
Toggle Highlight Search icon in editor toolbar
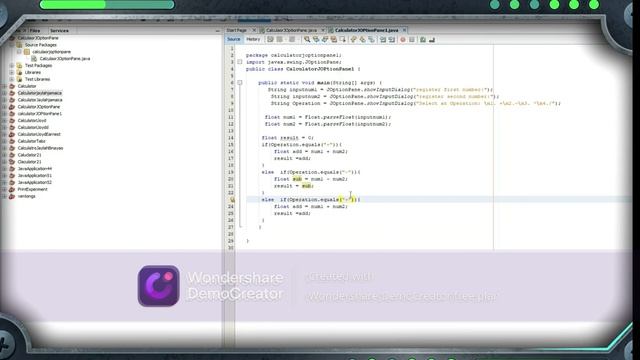334,40
